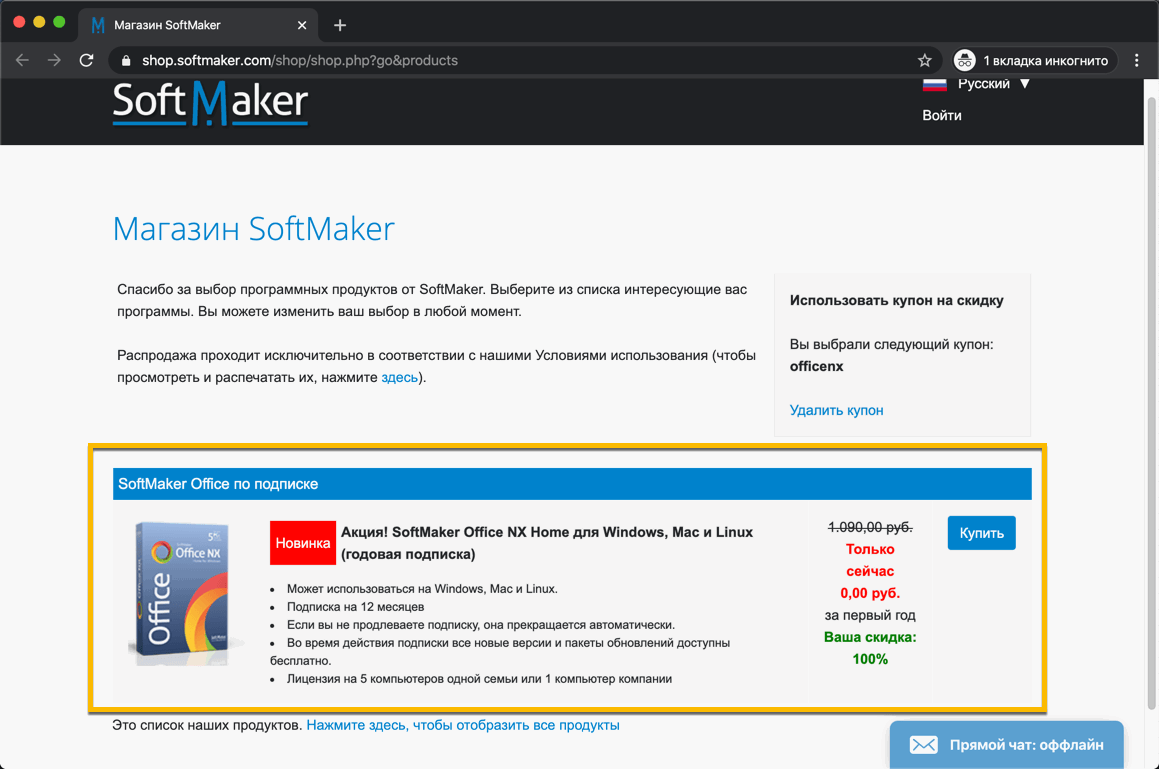Close the Магазин SoftMaker tab
Screen dimensions: 1159x769
tap(302, 25)
